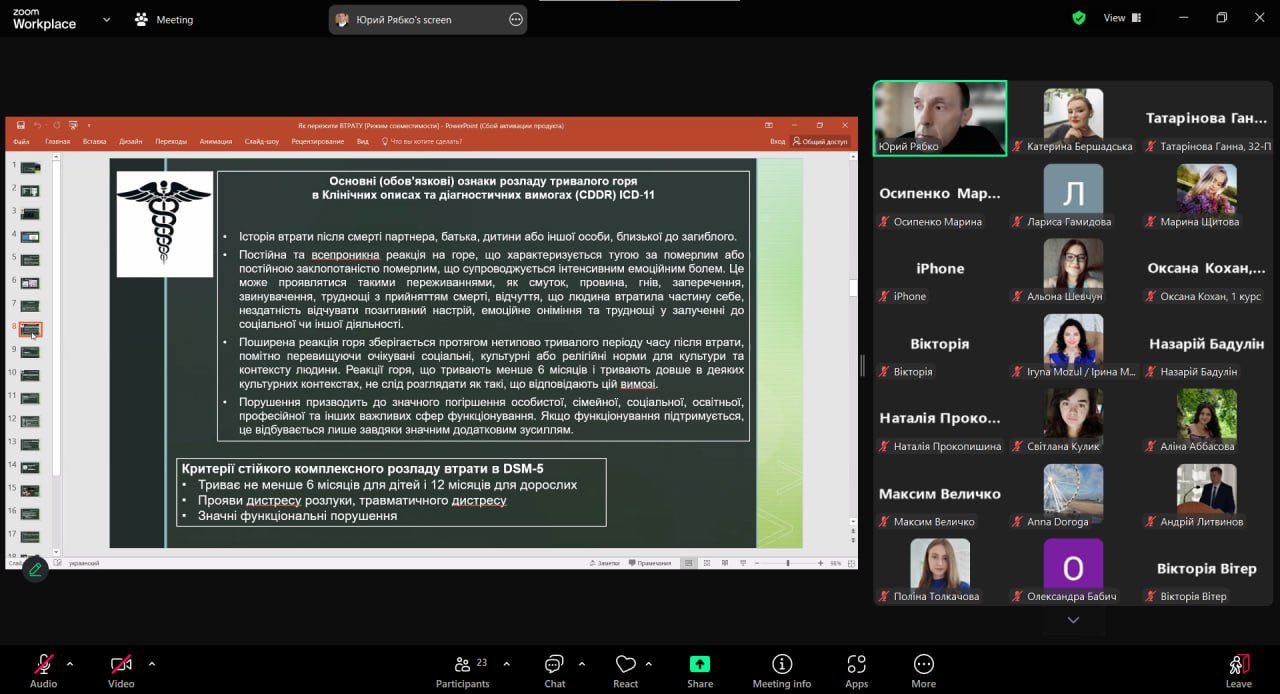Expand React options caret
This screenshot has height=694, width=1280.
[649, 663]
